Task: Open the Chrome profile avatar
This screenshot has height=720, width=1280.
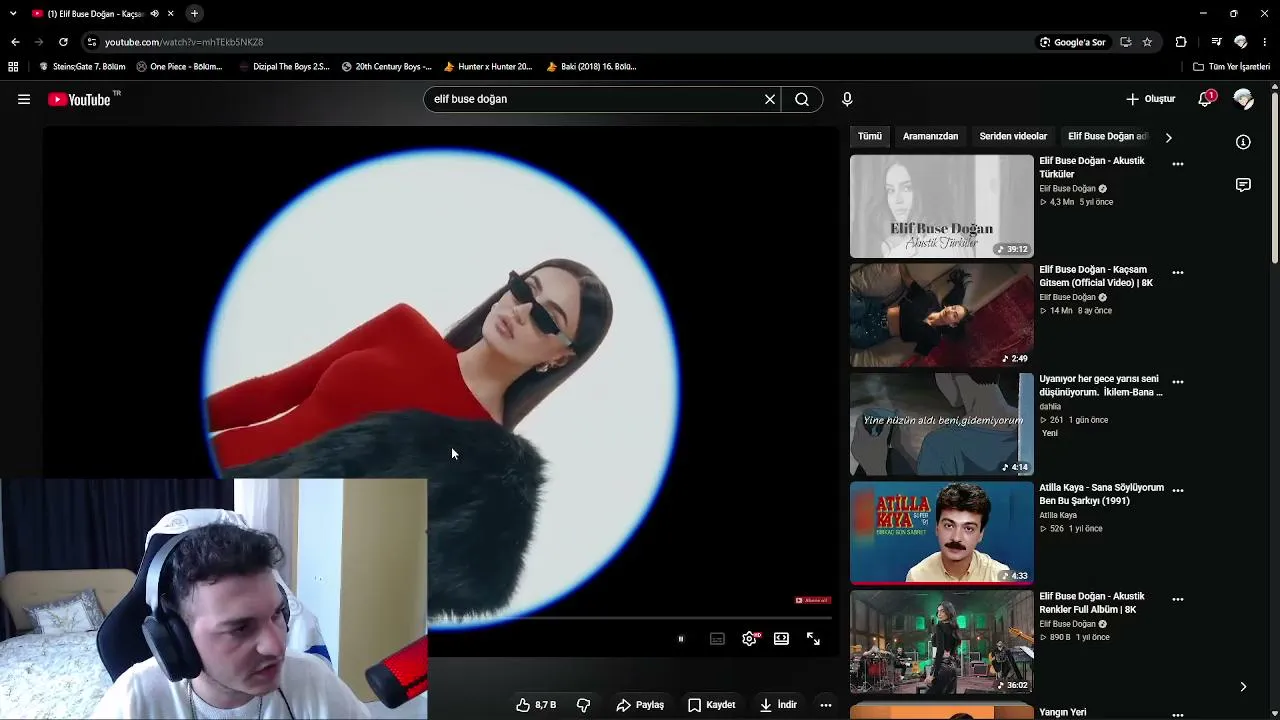Action: [1241, 42]
